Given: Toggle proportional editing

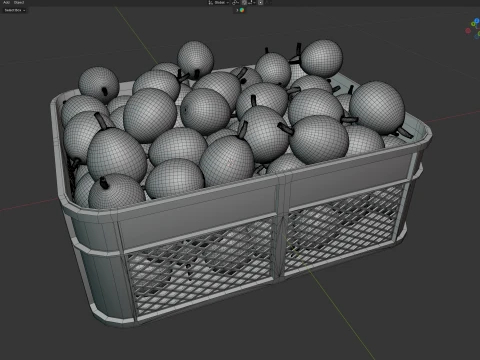Looking at the screenshot, I should (x=260, y=3).
